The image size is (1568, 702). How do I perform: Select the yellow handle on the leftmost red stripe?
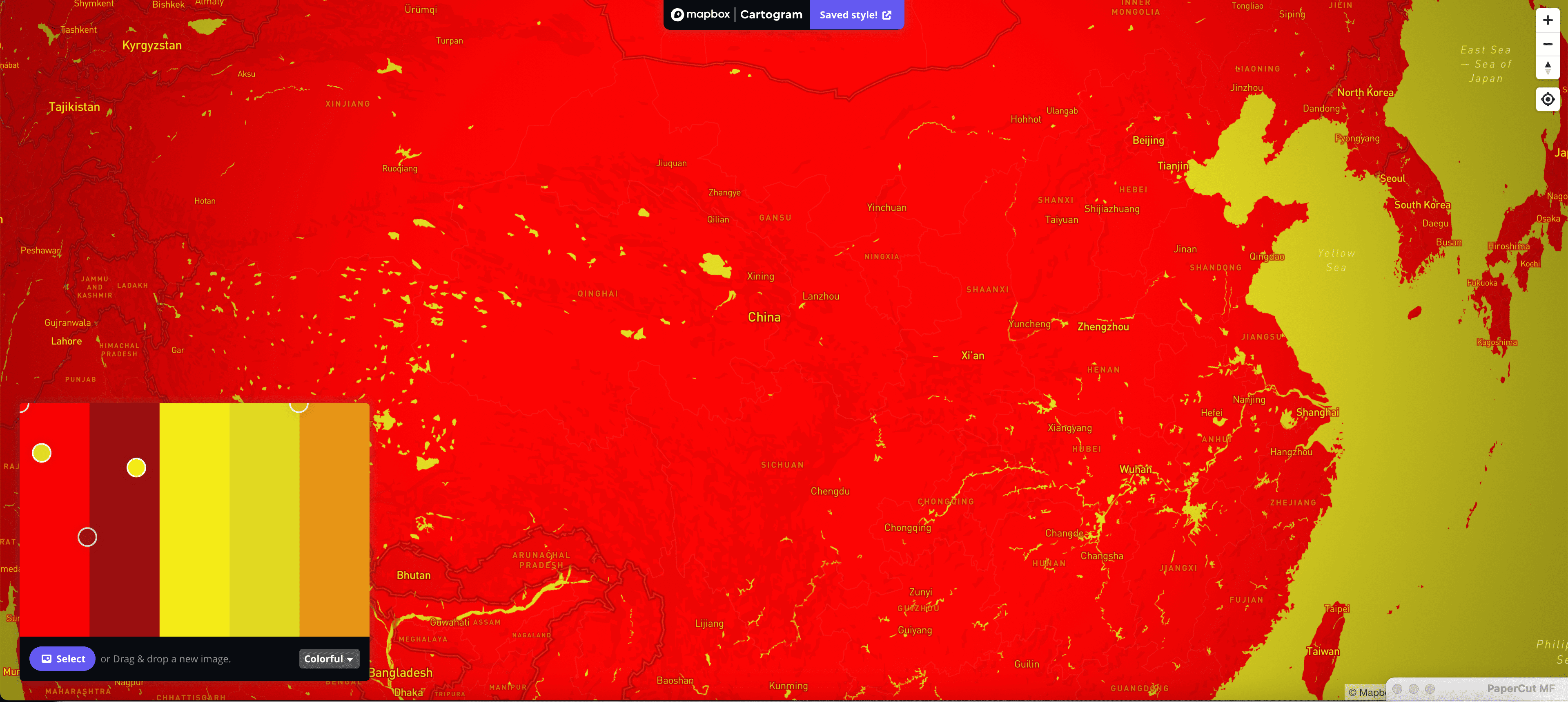pos(41,452)
